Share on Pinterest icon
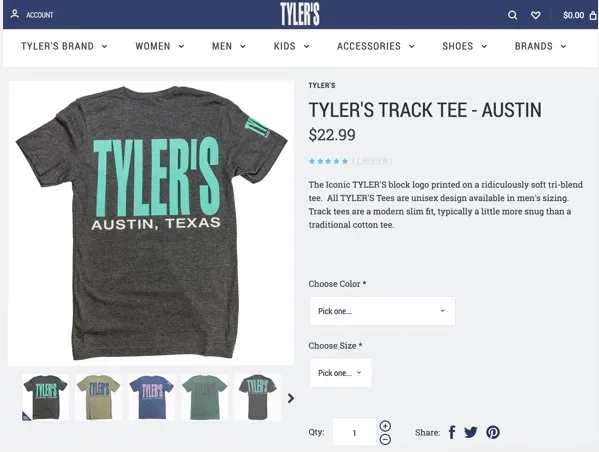The width and height of the screenshot is (599, 452). 493,432
